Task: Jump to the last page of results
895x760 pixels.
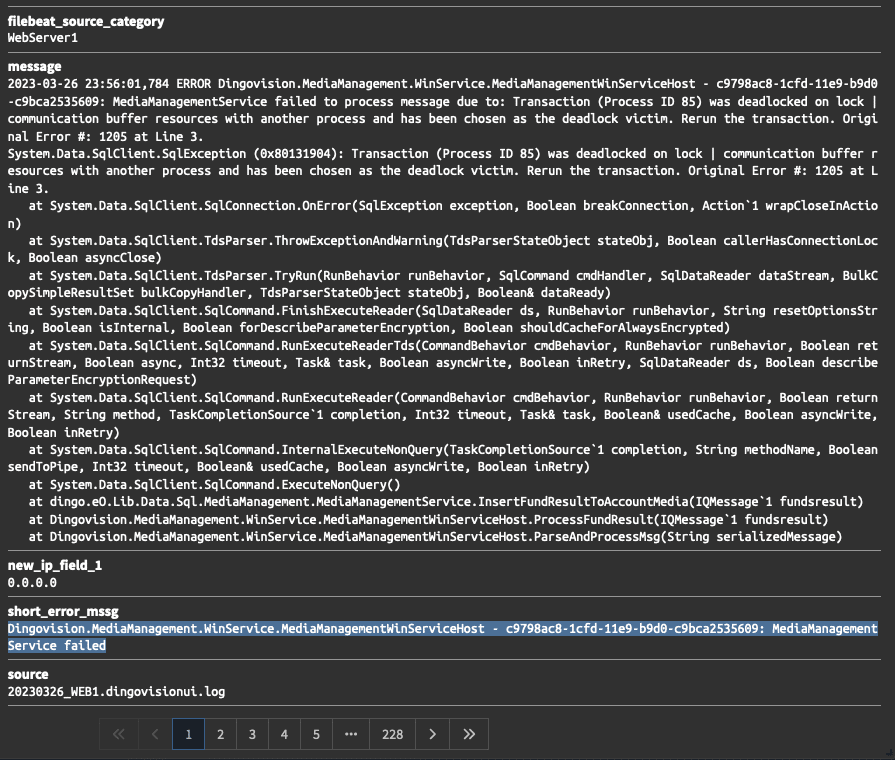Action: pyautogui.click(x=469, y=734)
